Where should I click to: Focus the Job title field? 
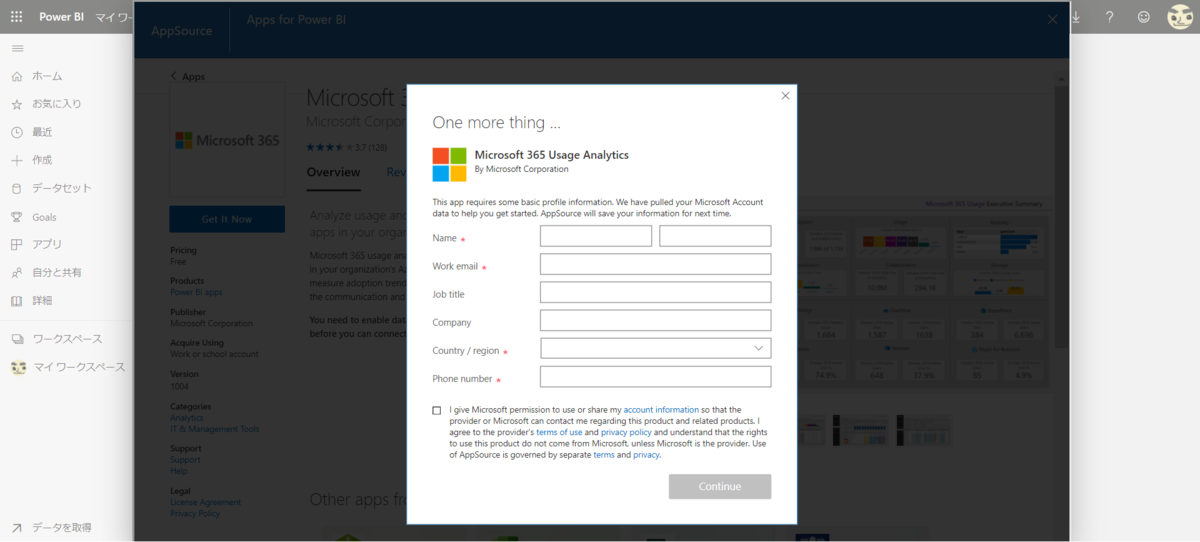(655, 292)
